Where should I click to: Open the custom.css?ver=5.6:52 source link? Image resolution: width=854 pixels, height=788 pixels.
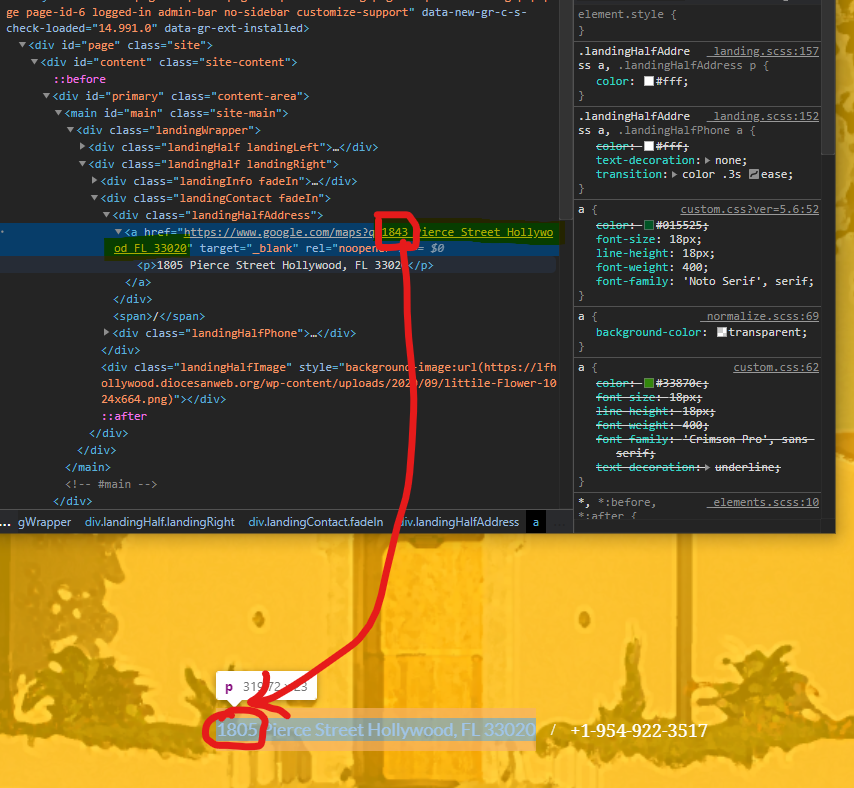tap(749, 210)
